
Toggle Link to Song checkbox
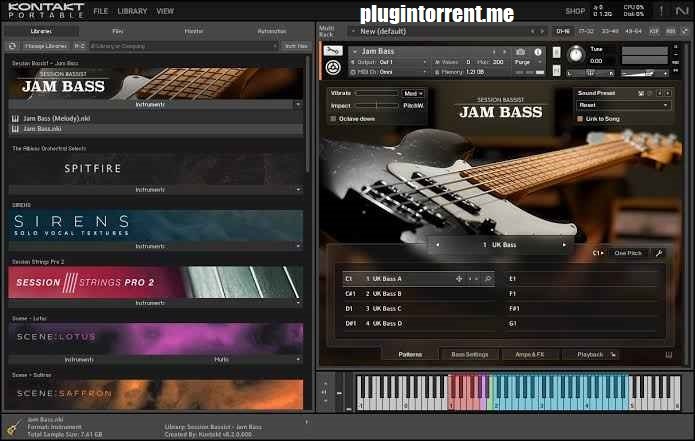click(580, 119)
